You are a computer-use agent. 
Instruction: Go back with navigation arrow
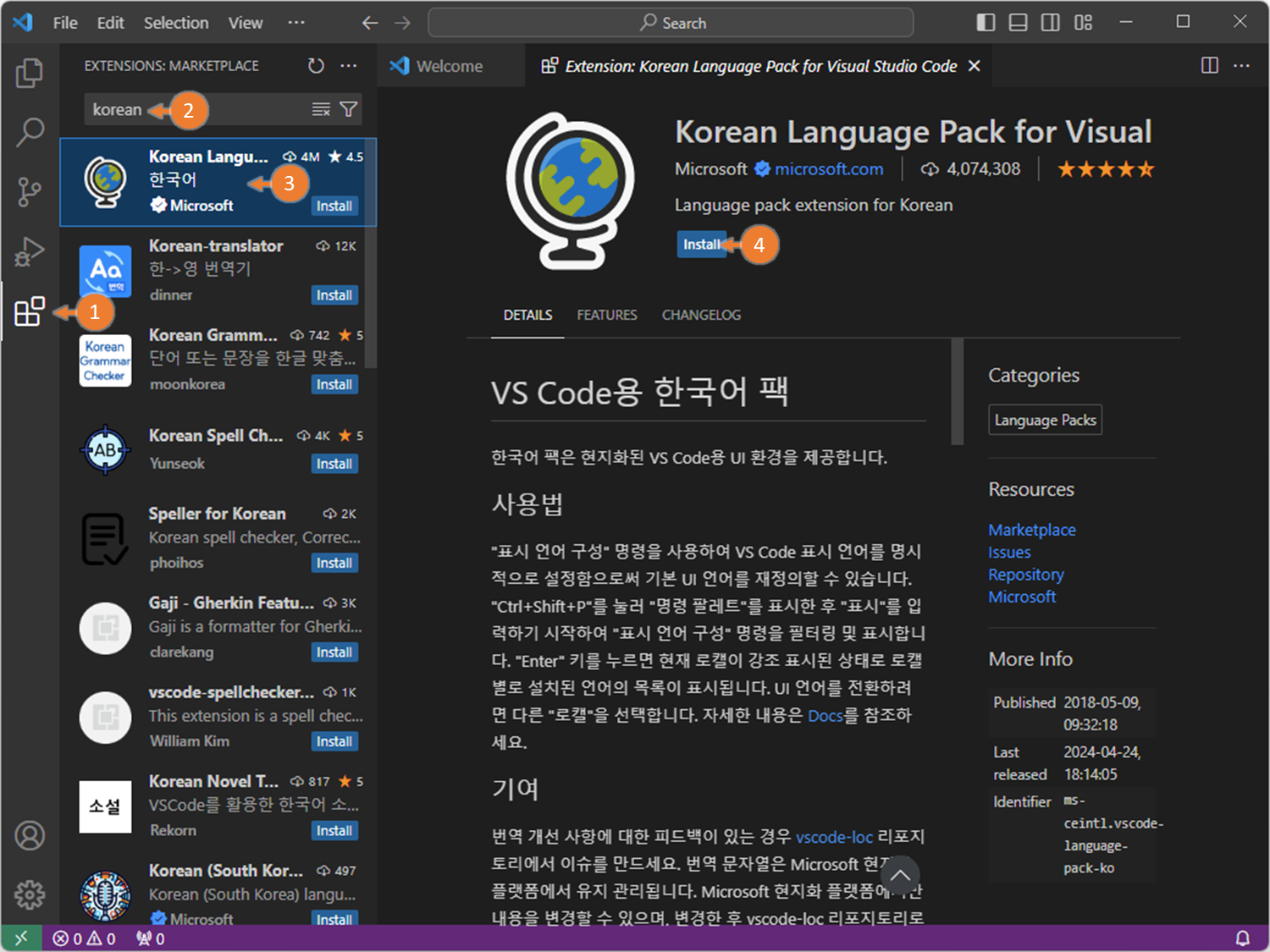pyautogui.click(x=370, y=23)
